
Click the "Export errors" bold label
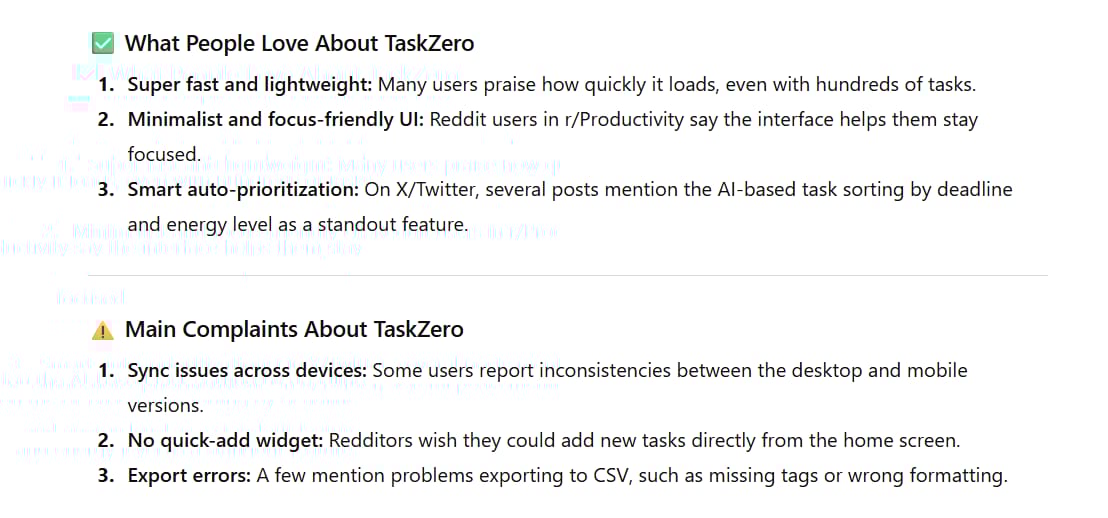coord(189,475)
